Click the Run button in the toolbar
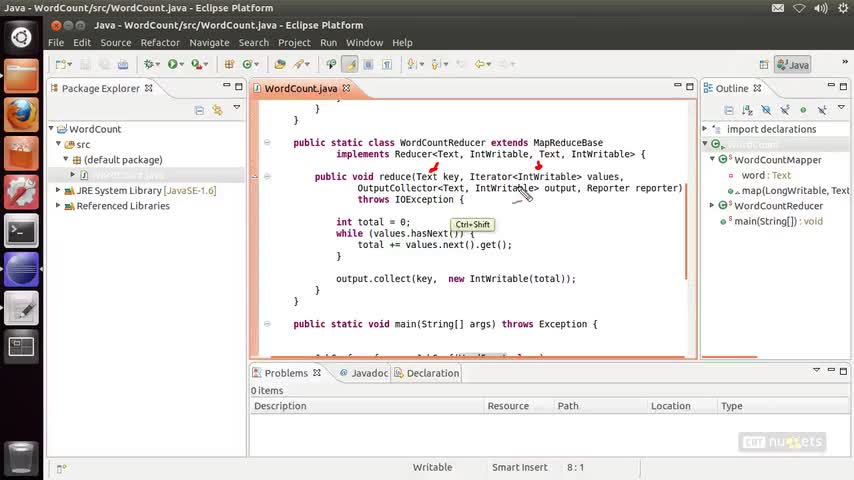The width and height of the screenshot is (854, 480). (x=173, y=65)
